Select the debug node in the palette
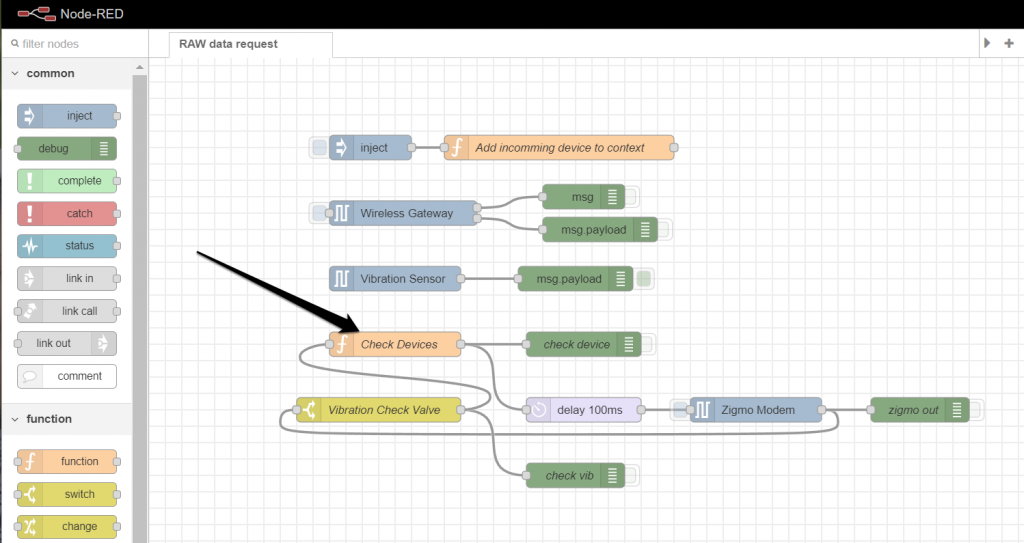Screen dimensions: 1024x543 (67, 148)
